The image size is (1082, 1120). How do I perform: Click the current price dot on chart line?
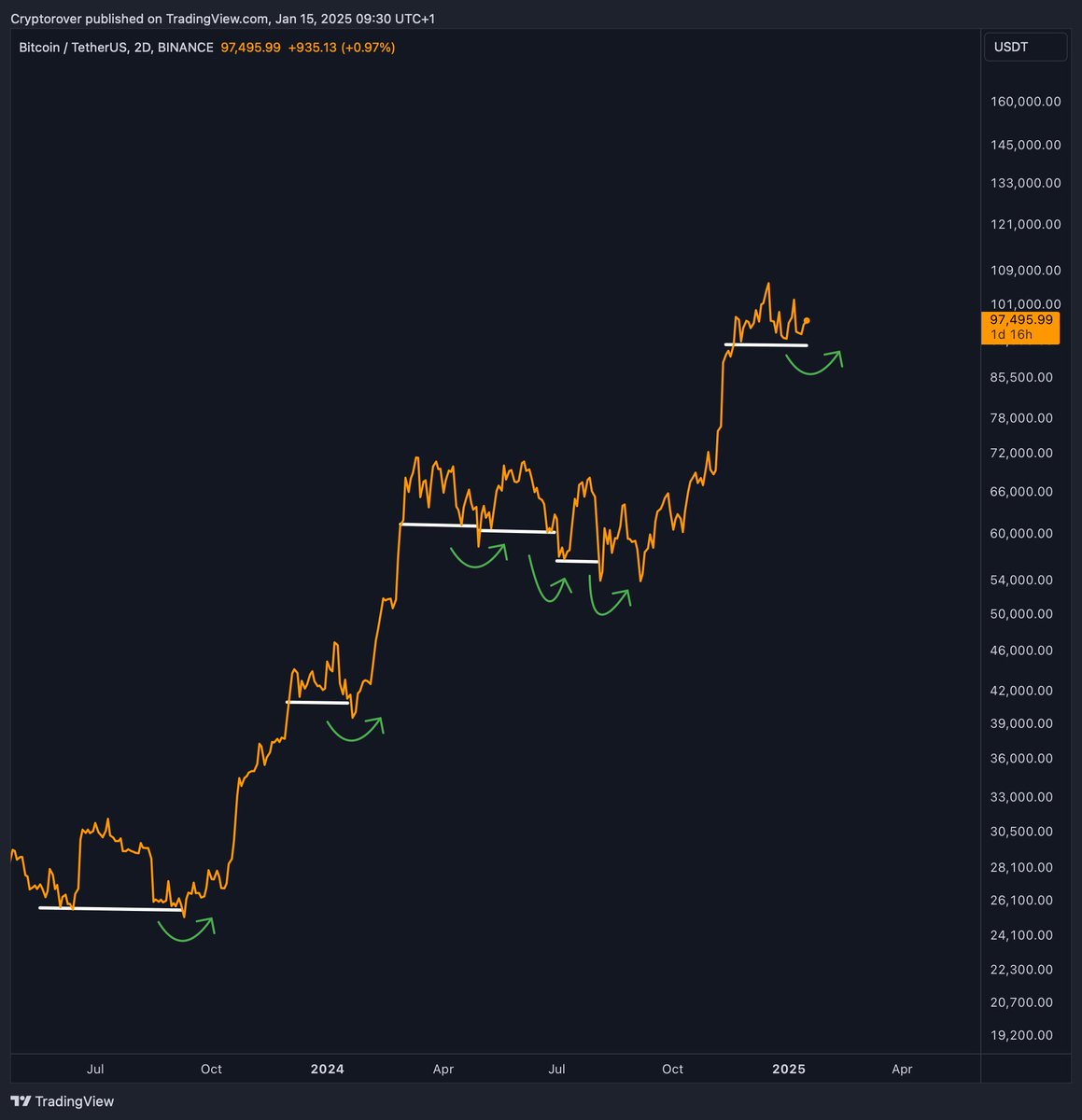806,321
